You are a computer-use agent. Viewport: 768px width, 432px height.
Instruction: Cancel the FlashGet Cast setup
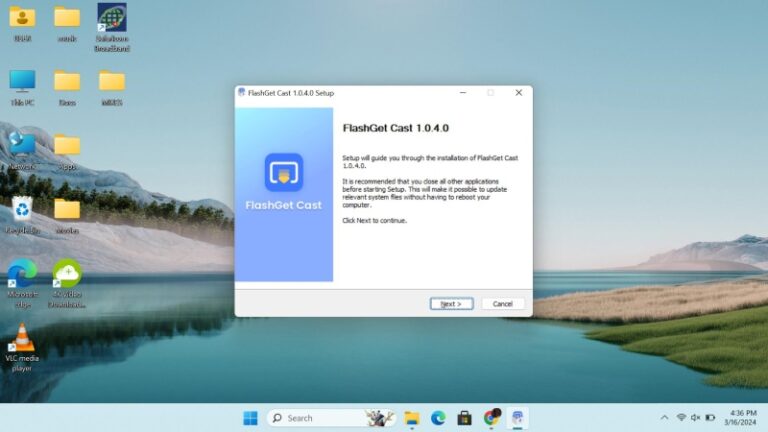tap(502, 304)
